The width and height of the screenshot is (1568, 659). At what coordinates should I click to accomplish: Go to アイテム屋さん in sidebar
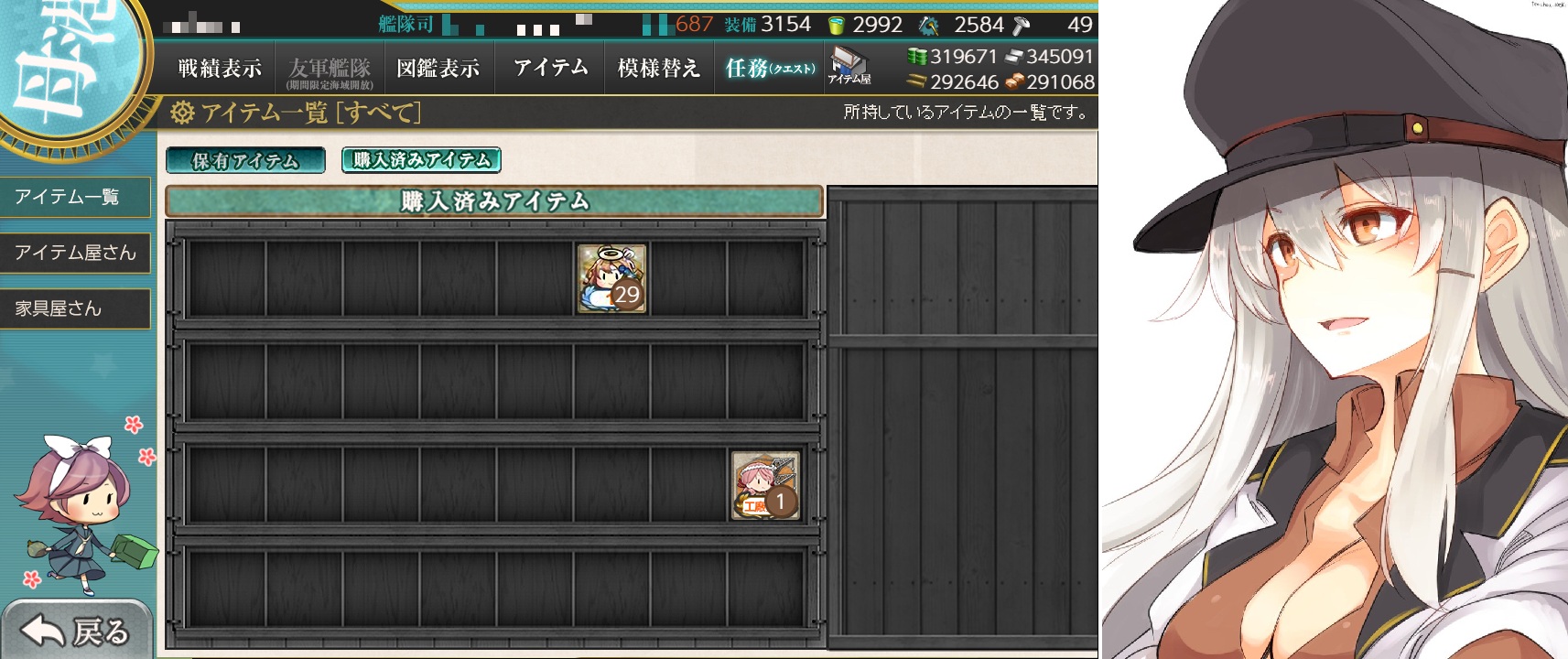(75, 253)
